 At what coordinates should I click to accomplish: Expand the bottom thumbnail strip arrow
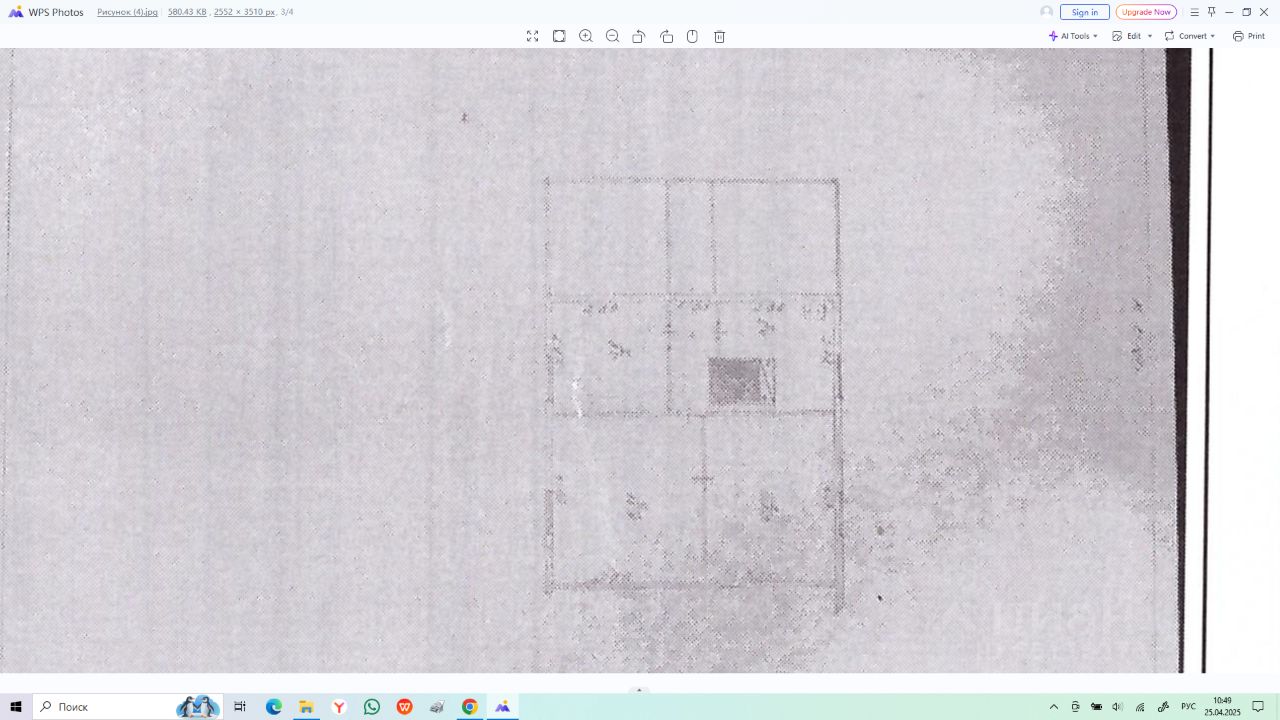[x=639, y=690]
